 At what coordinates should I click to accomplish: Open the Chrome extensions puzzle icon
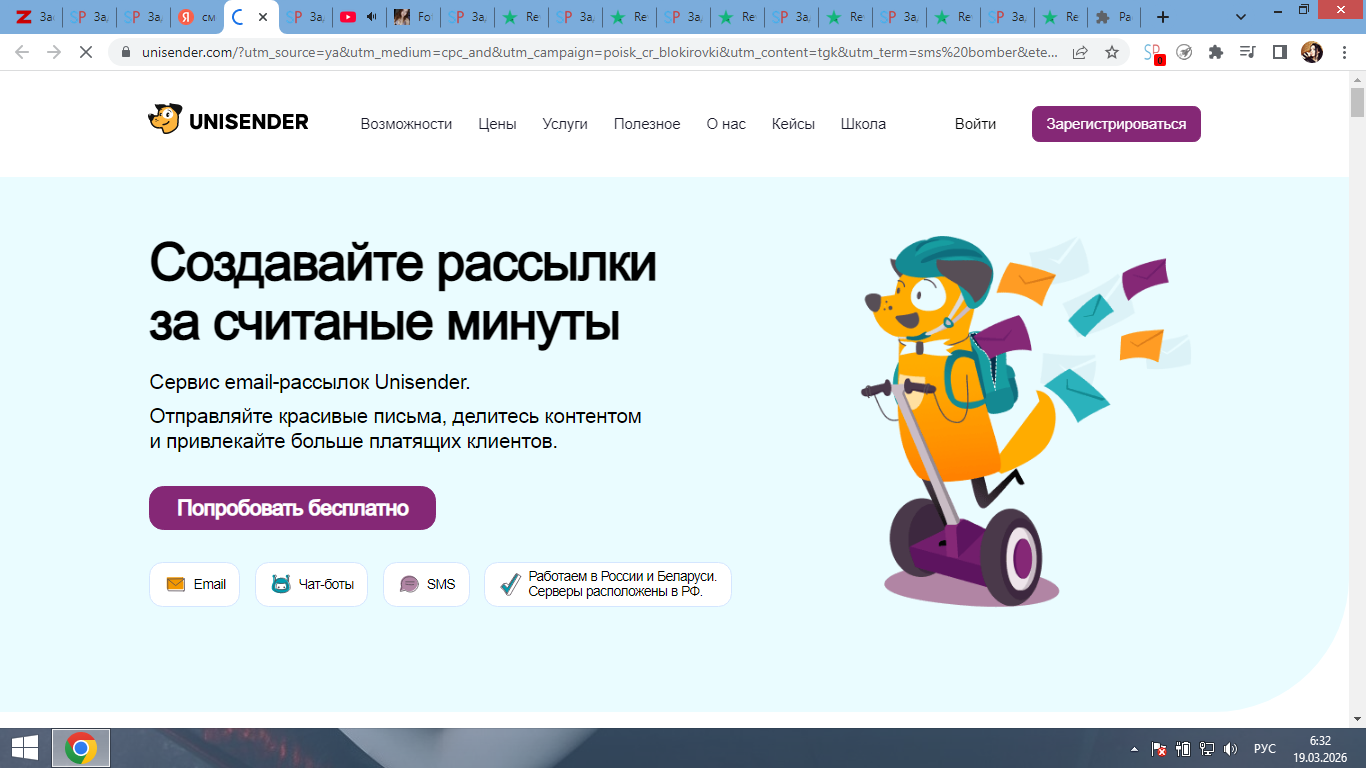[x=1216, y=52]
